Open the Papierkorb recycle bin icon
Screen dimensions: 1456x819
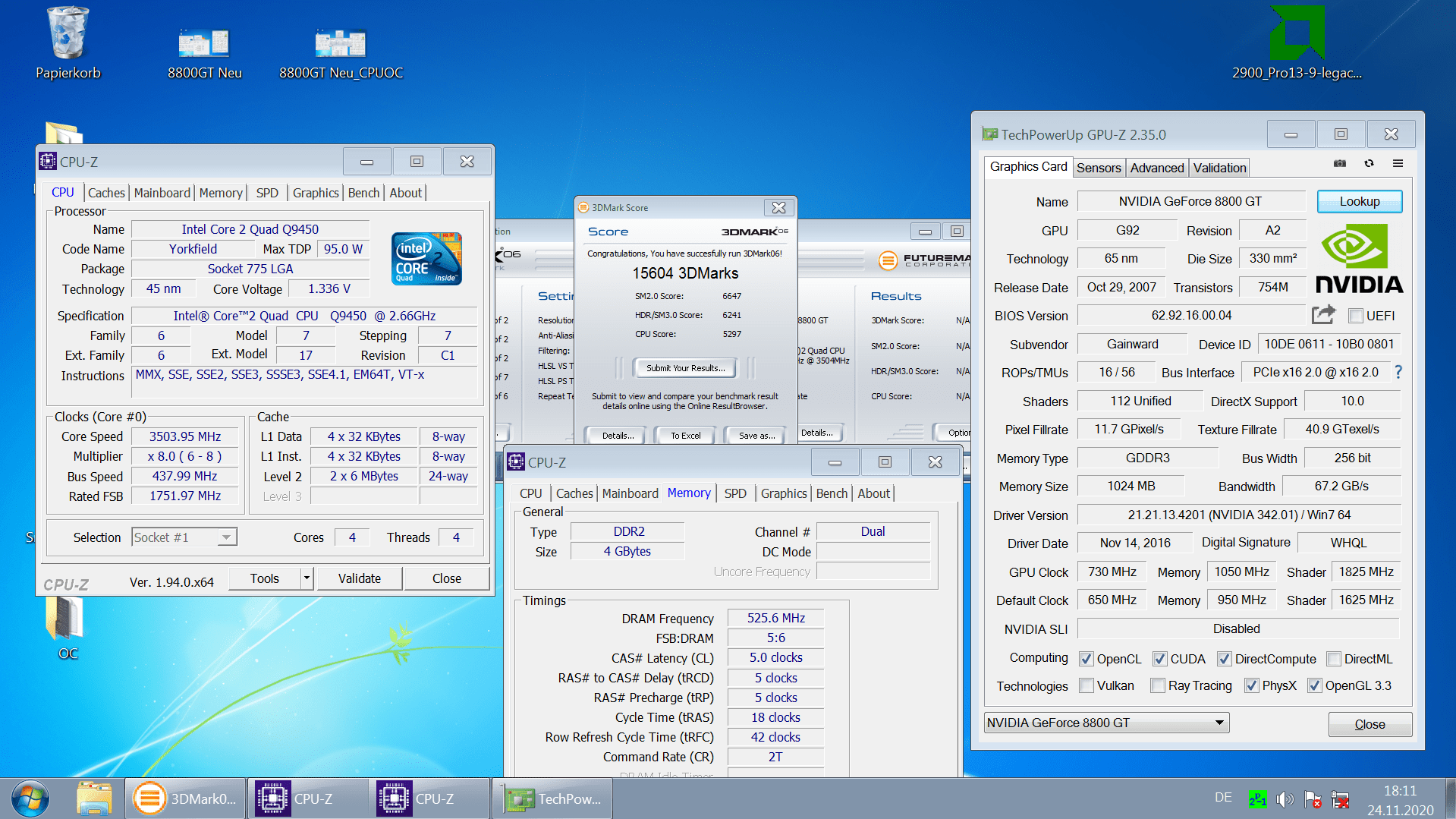(68, 43)
